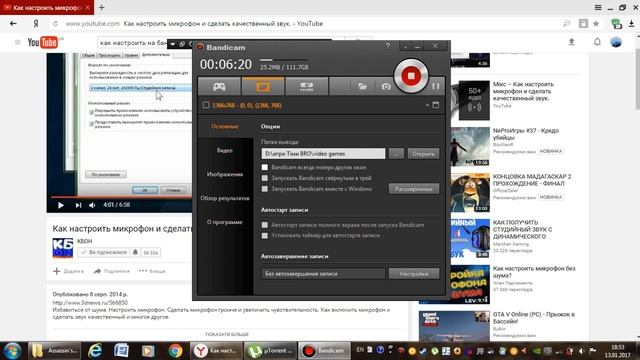Play the YouTube video

pyautogui.click(x=60, y=205)
